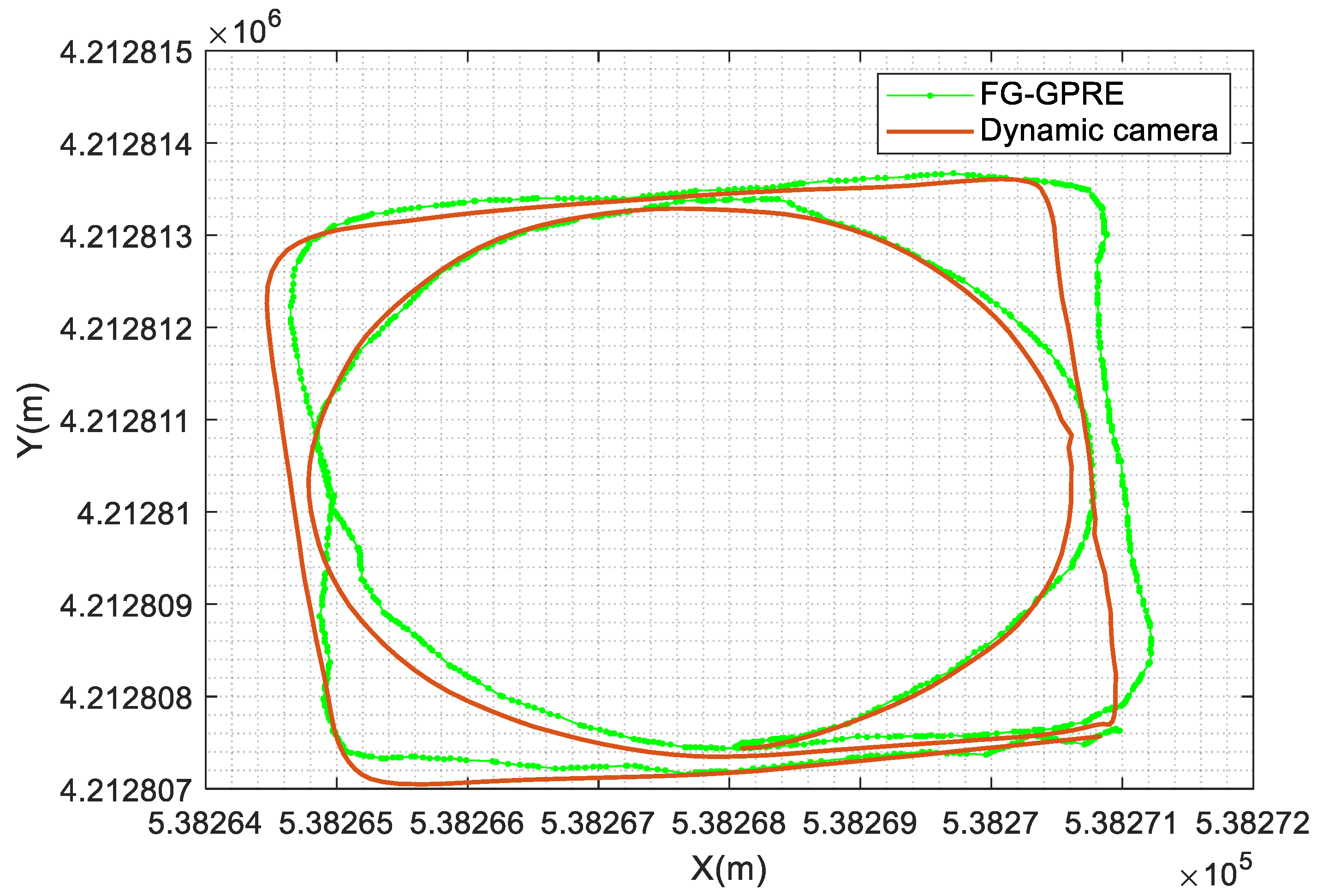
Task: Click the y-axis tick label 4.212813
Action: [126, 237]
